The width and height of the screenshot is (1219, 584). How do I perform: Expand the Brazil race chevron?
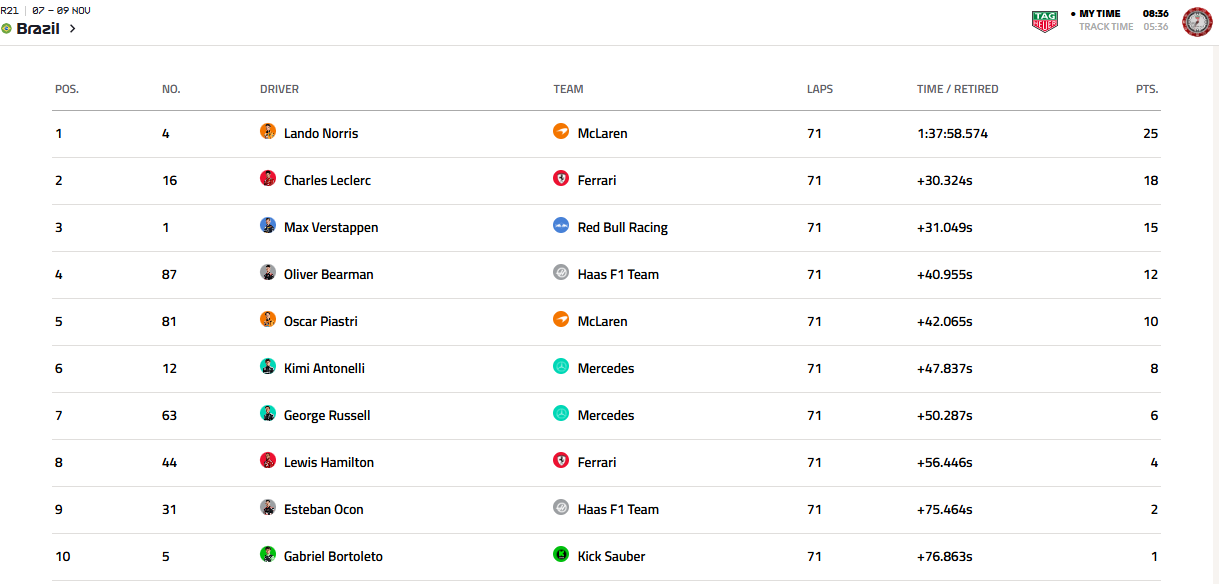73,29
